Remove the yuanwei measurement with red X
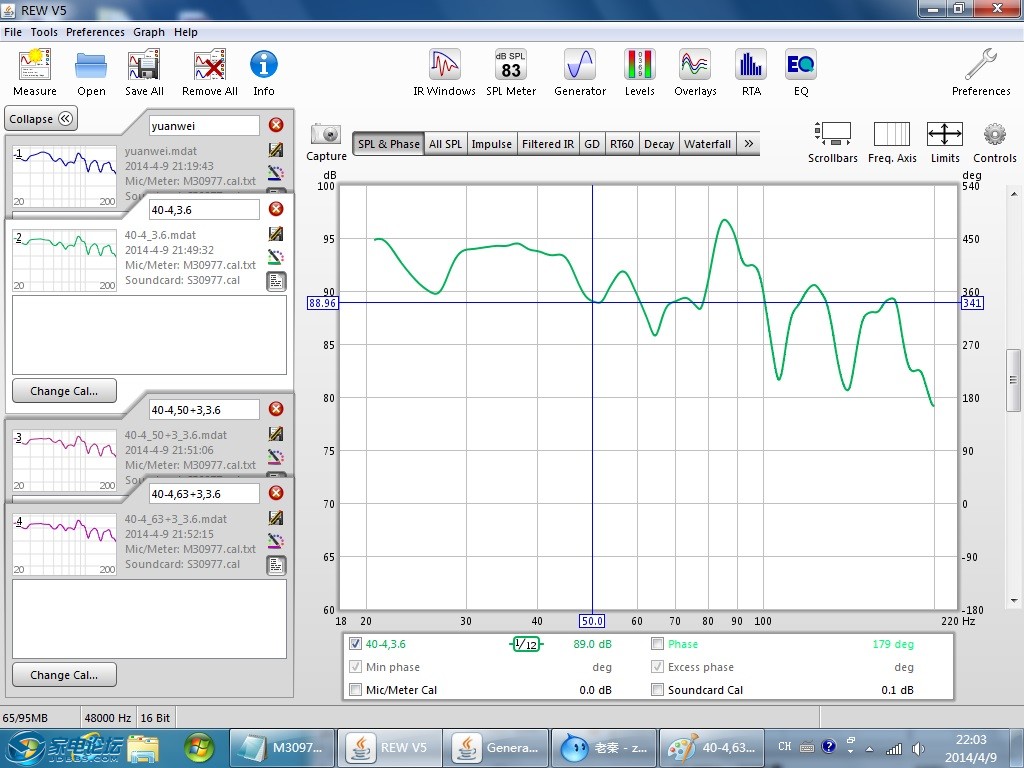Viewport: 1024px width, 768px height. pos(276,125)
